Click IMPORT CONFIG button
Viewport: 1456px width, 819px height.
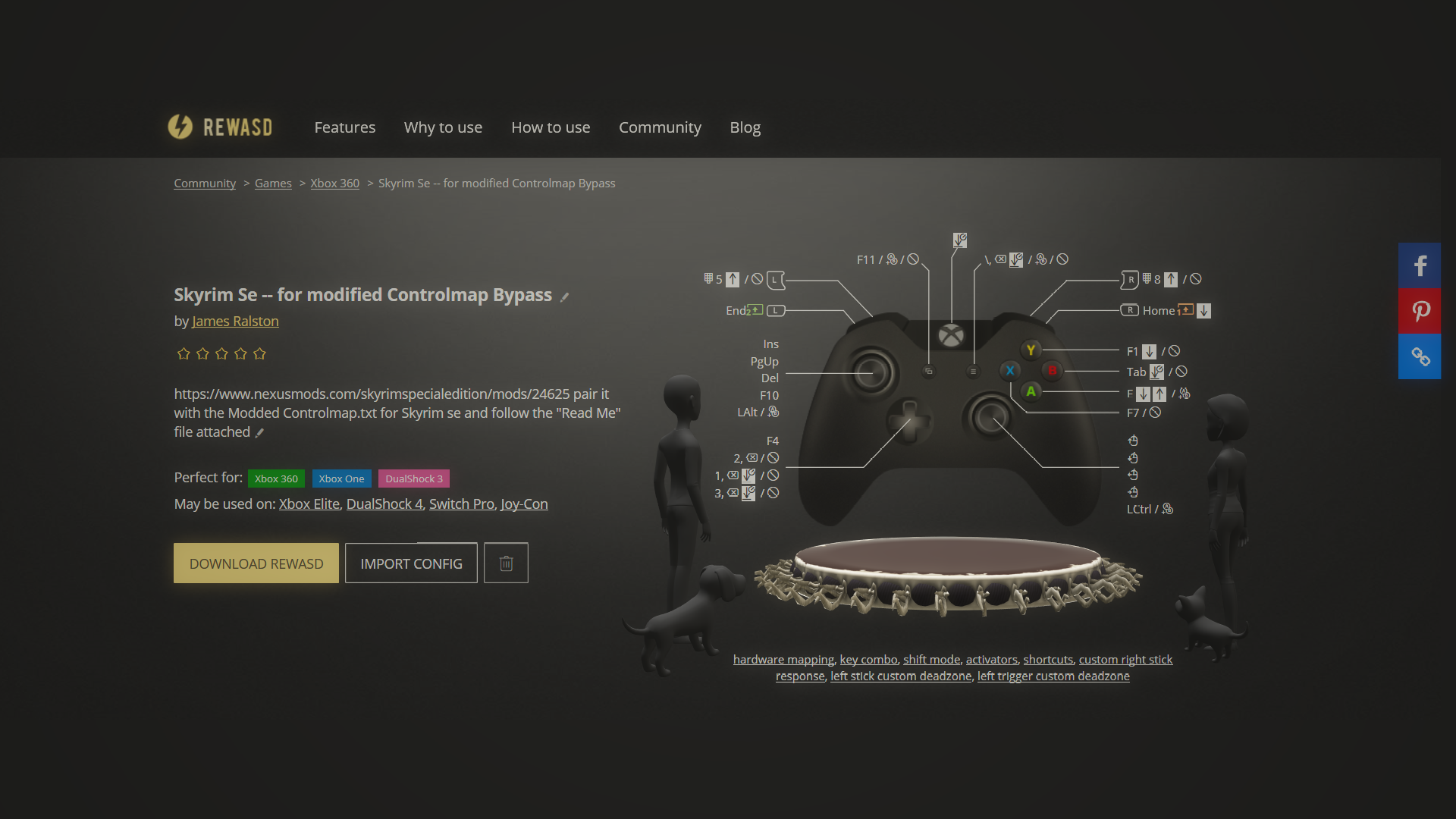(411, 563)
